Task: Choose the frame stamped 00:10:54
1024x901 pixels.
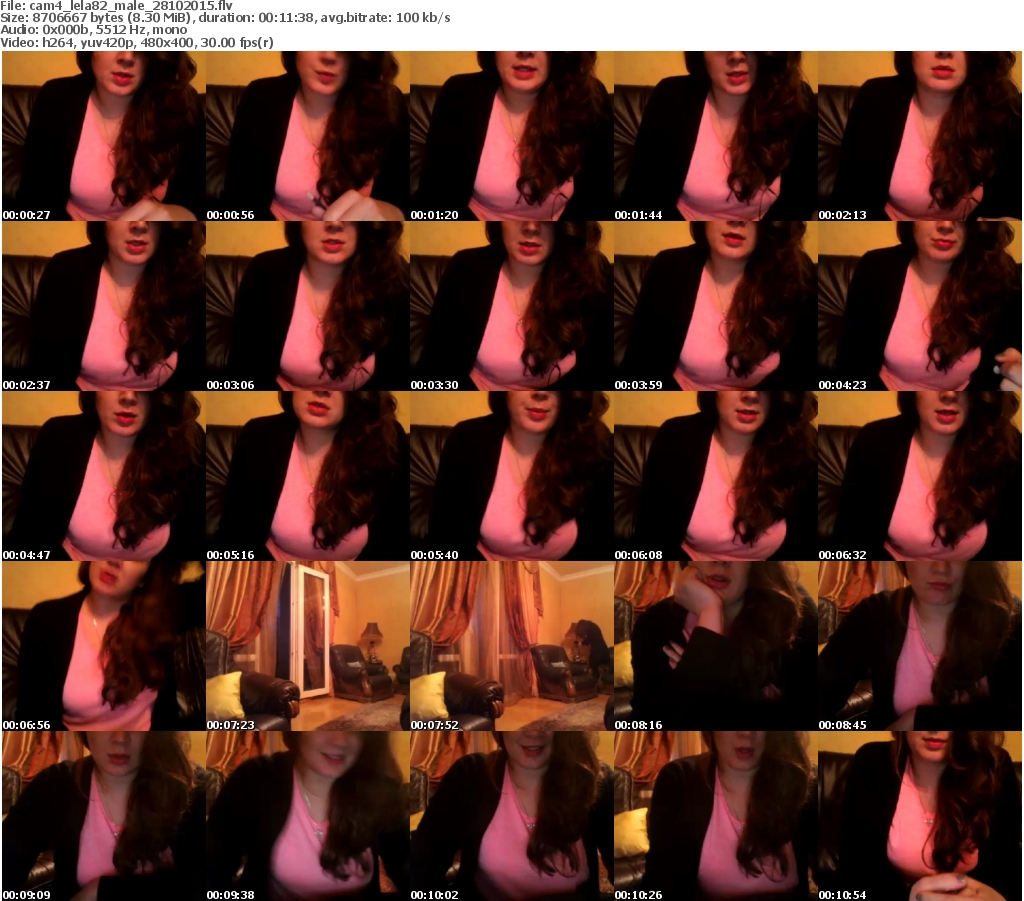Action: (920, 816)
